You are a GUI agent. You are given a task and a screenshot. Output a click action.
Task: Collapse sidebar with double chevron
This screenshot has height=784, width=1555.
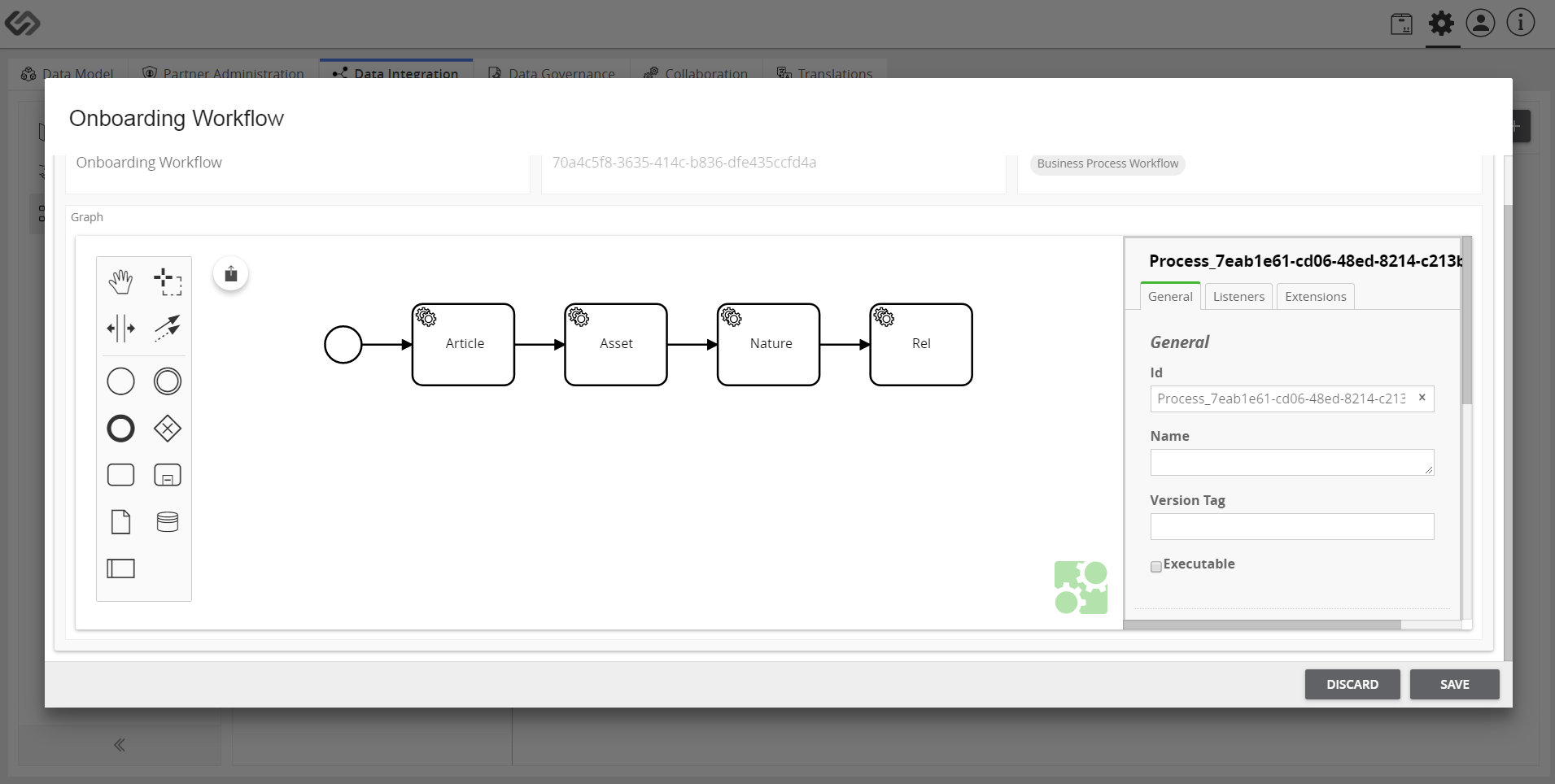(x=120, y=745)
